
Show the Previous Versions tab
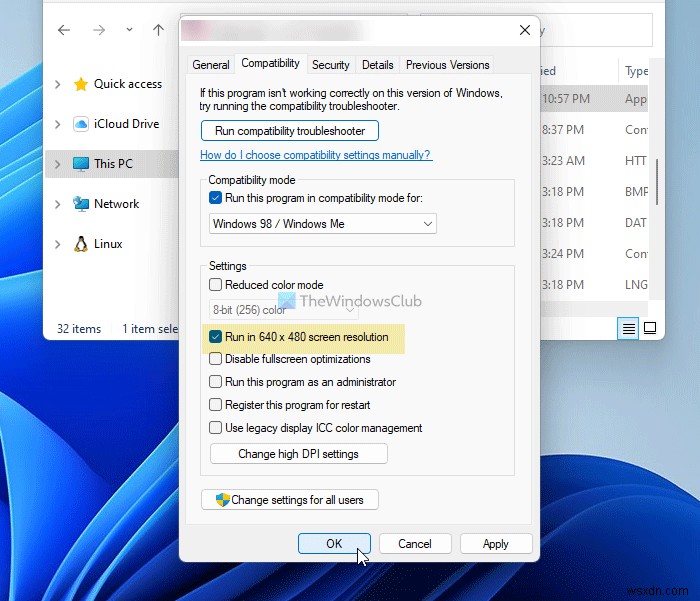pos(448,65)
